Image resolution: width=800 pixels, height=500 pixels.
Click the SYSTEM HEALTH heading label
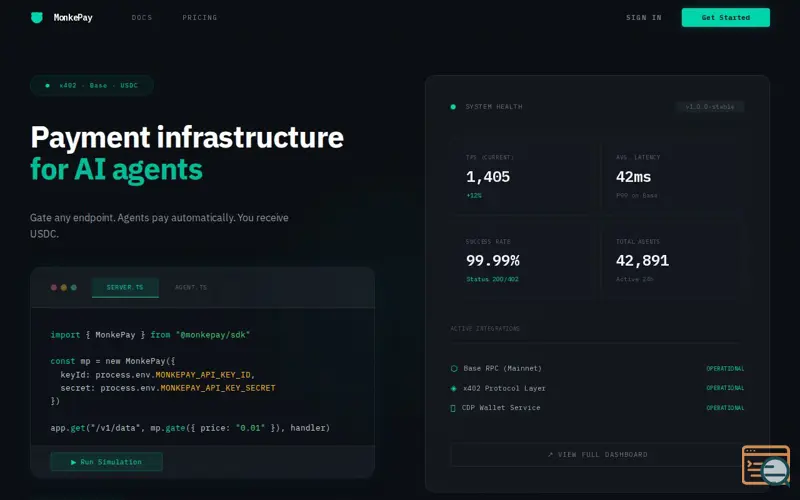point(494,107)
